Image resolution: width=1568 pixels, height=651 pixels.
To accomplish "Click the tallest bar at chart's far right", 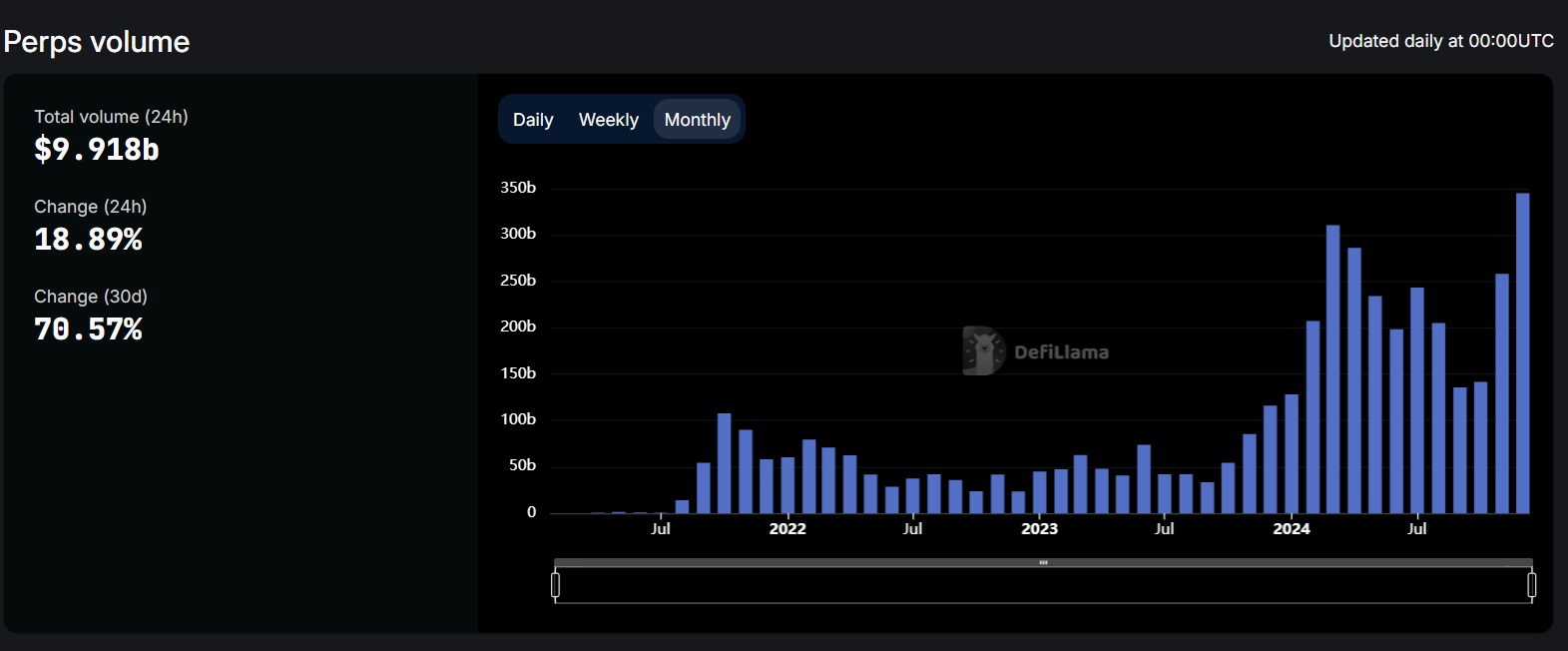I will point(1522,352).
